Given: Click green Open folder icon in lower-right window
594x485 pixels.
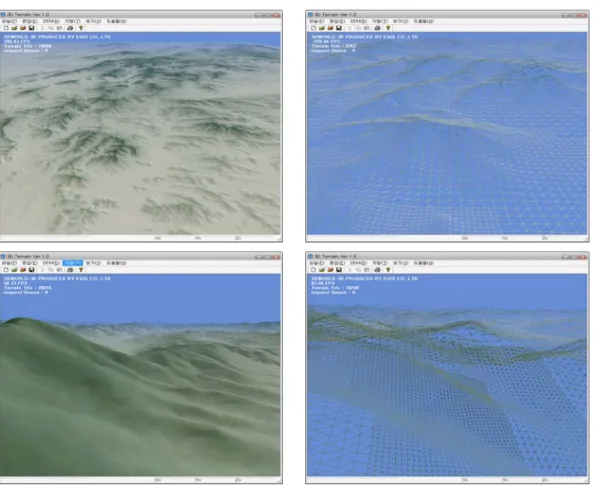Looking at the screenshot, I should pos(322,270).
